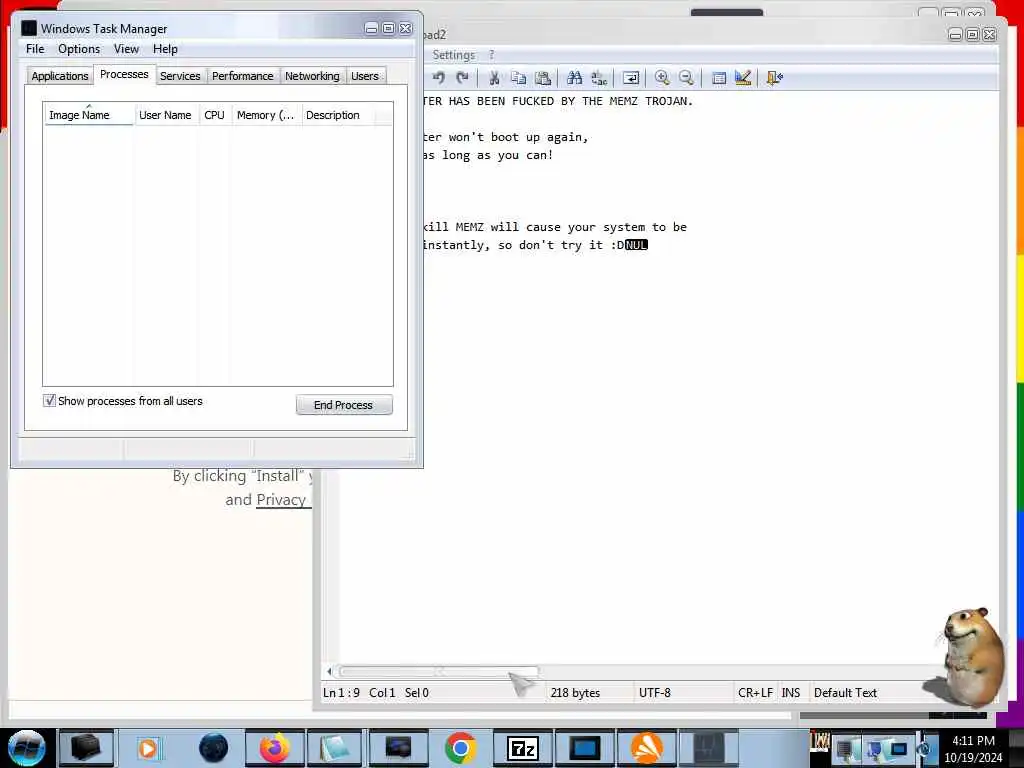Click the Zoom Out magnifier icon
Screen dimensions: 1024x768
(x=686, y=78)
